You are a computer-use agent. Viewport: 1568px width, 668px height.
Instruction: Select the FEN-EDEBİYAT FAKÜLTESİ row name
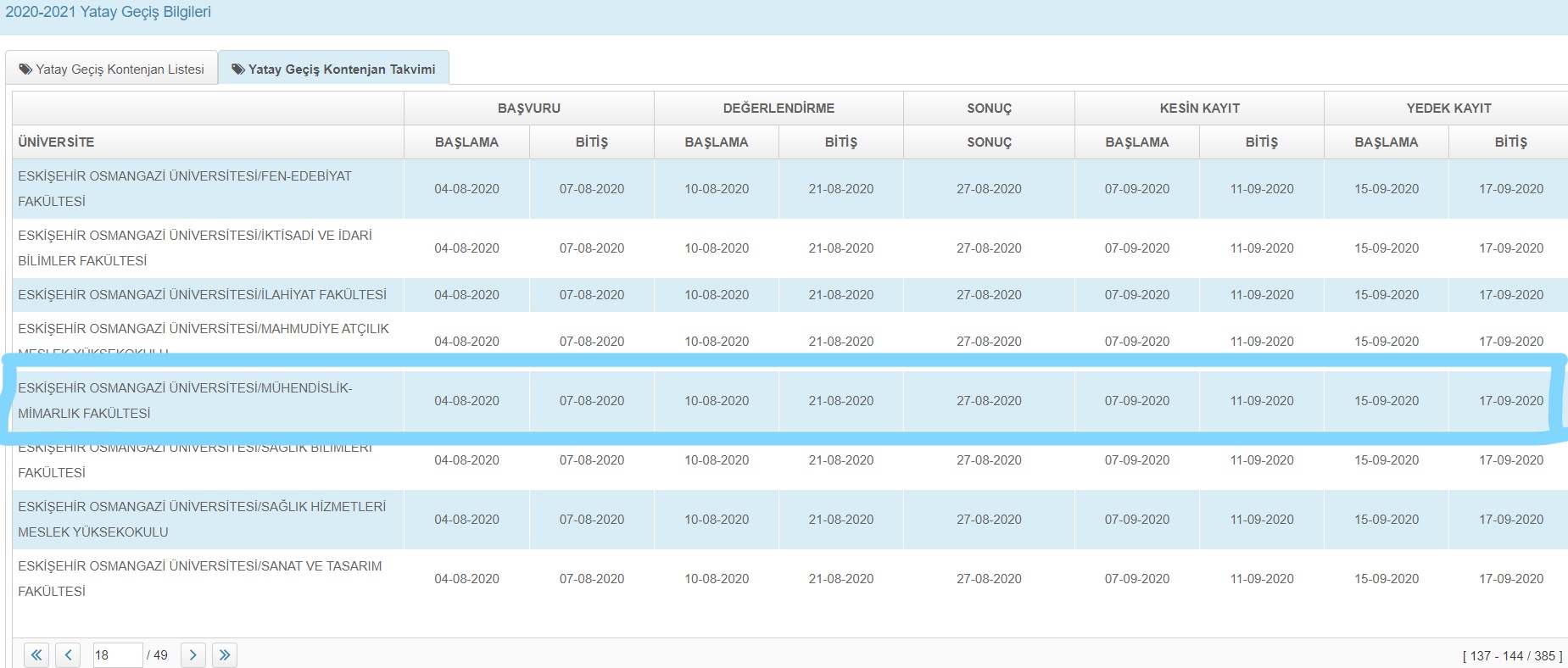[x=185, y=189]
